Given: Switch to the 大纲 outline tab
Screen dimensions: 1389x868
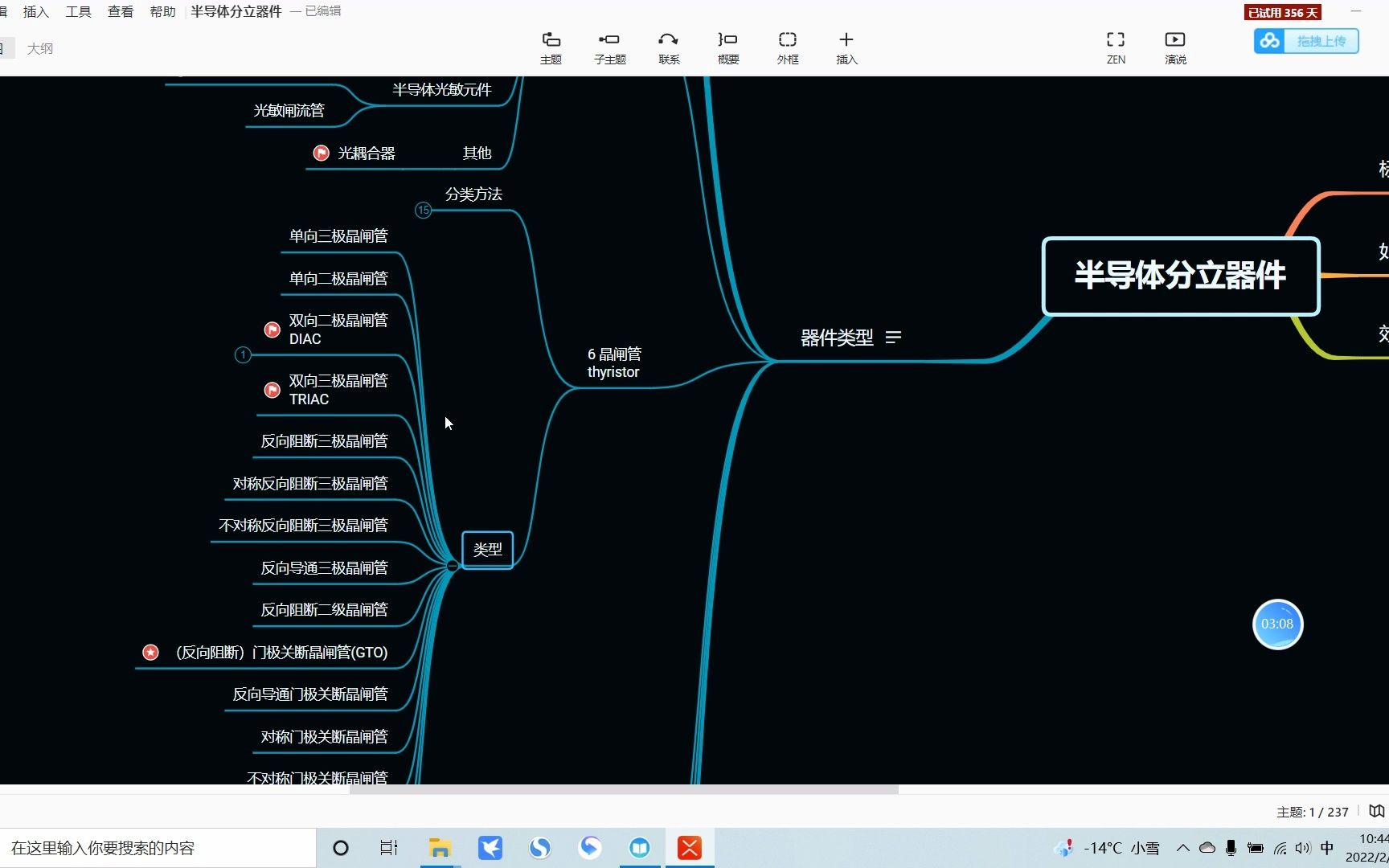Looking at the screenshot, I should point(40,49).
